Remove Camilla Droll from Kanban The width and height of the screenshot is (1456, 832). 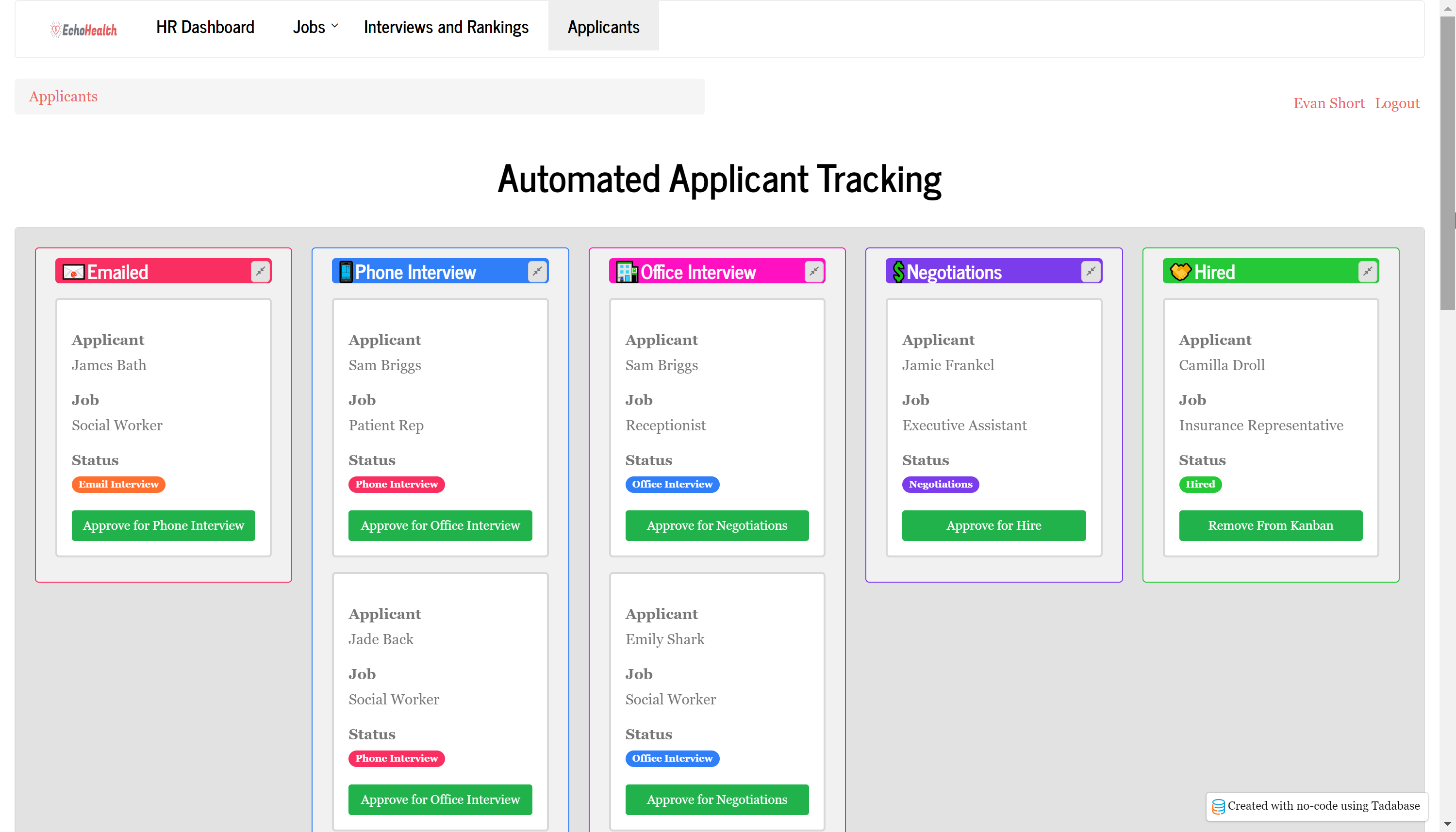(1271, 525)
